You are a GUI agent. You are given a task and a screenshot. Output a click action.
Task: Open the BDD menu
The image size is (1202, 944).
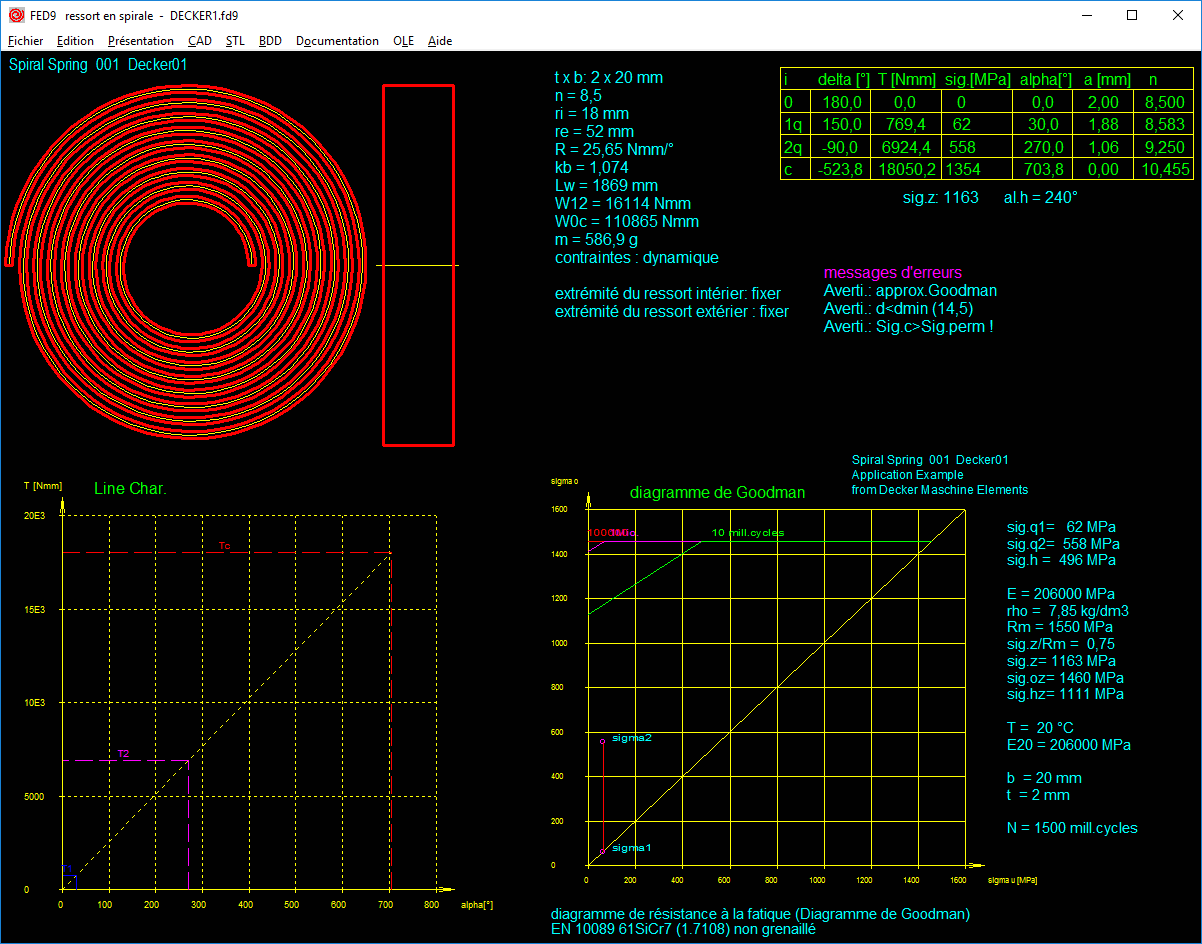(x=270, y=41)
